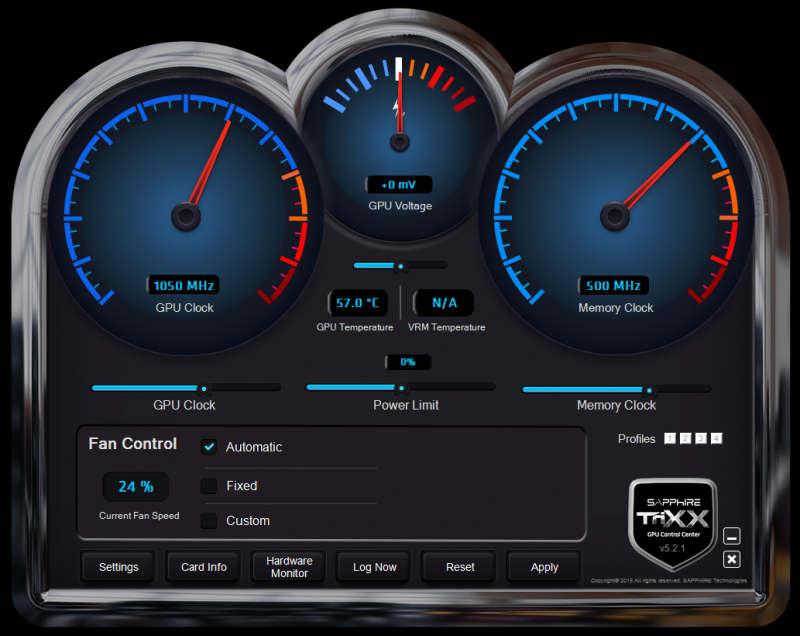The width and height of the screenshot is (800, 636).
Task: Check the Custom fan control option
Action: (209, 521)
